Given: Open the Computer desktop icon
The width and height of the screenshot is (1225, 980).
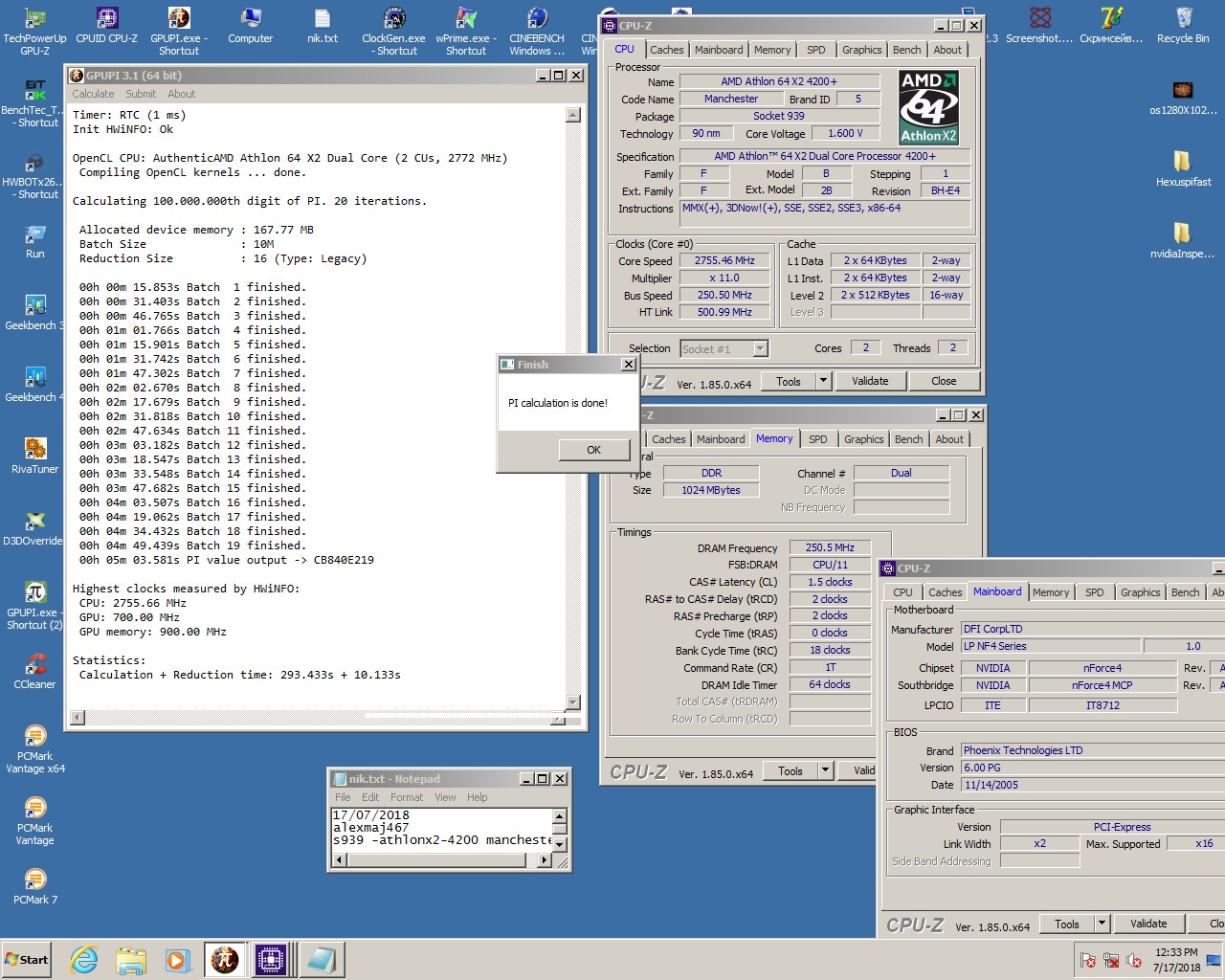Looking at the screenshot, I should coord(250,26).
